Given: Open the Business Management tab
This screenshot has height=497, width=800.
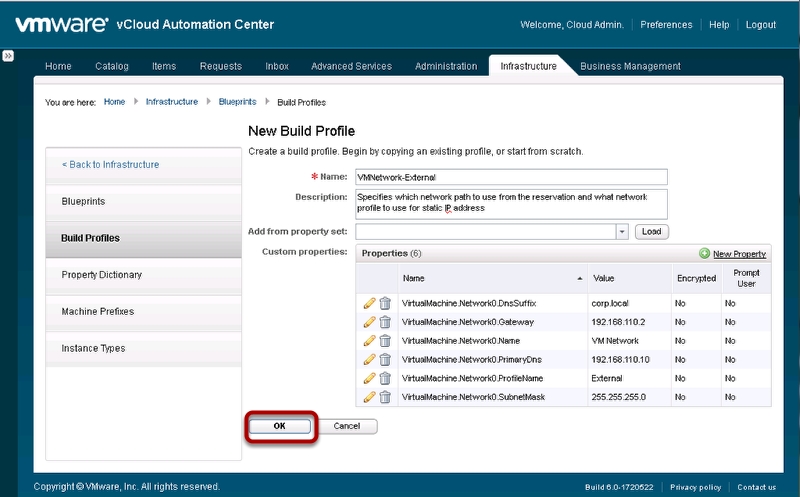Looking at the screenshot, I should (630, 66).
